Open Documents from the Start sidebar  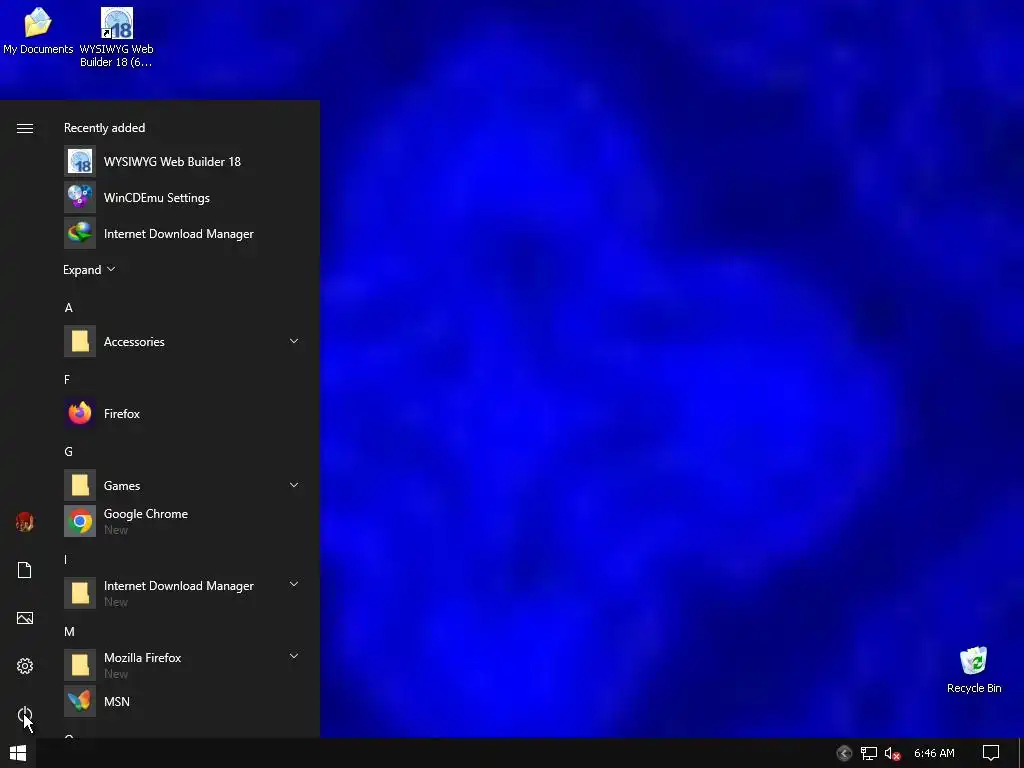(25, 570)
